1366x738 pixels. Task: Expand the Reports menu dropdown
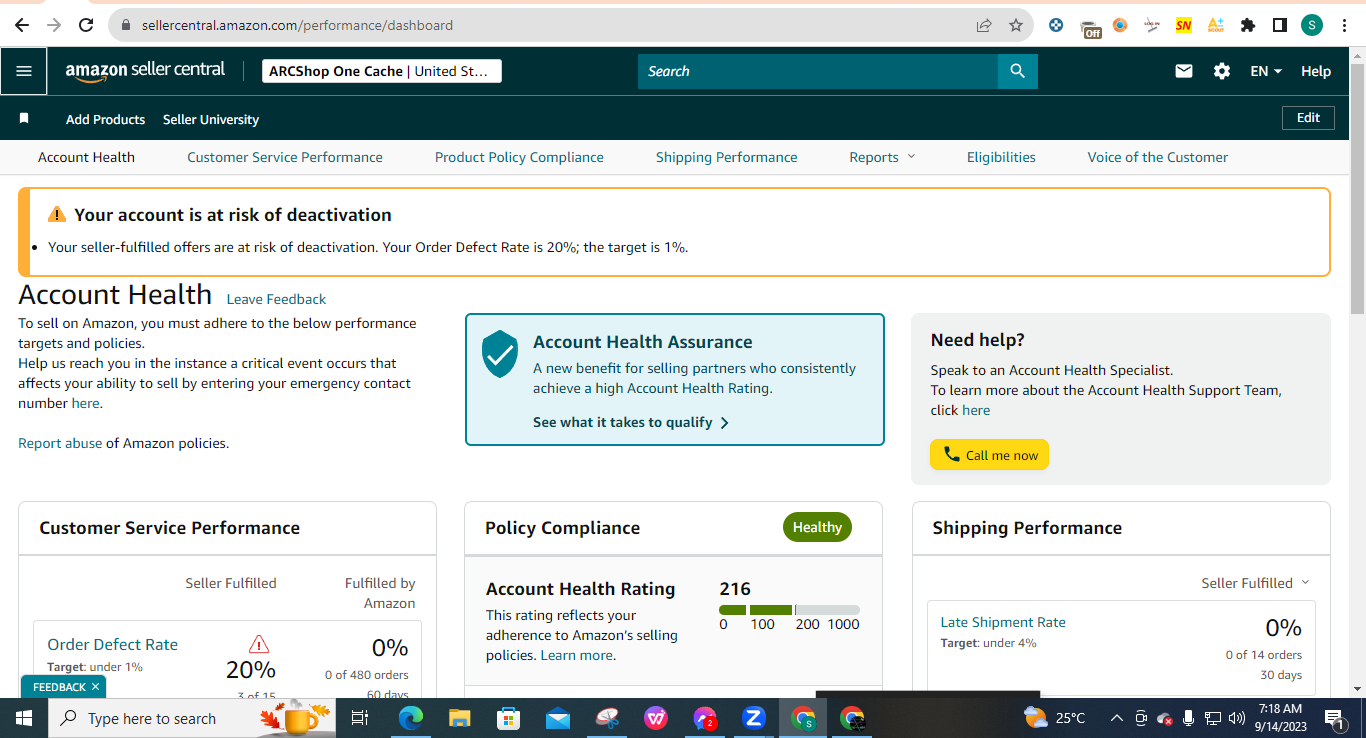click(x=882, y=157)
